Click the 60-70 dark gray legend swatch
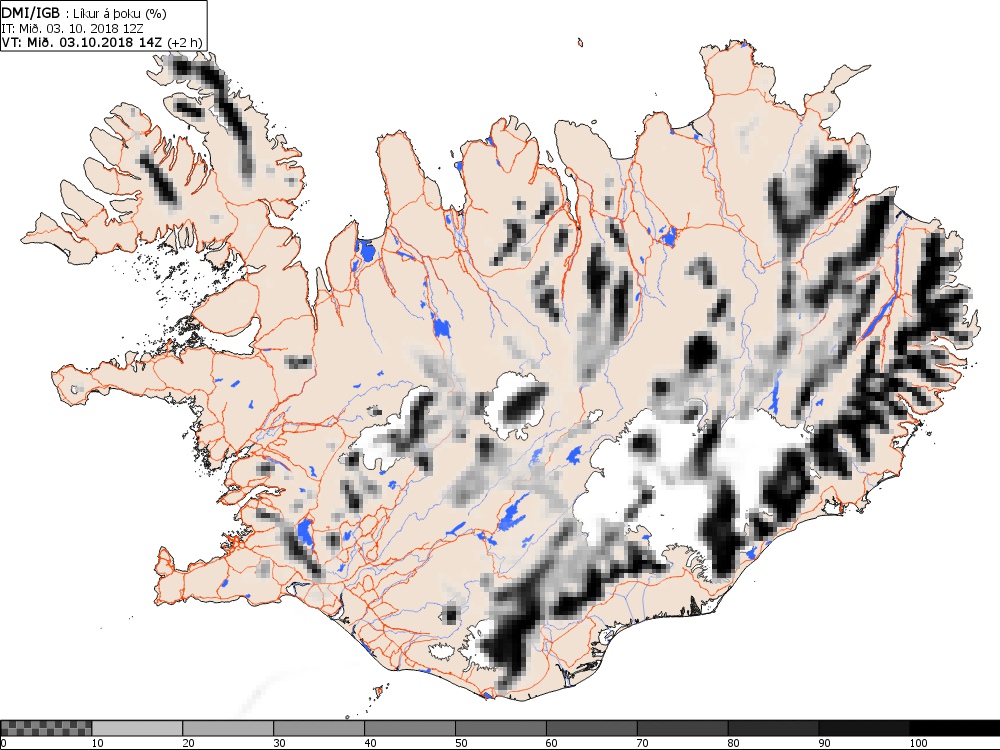 click(x=591, y=728)
